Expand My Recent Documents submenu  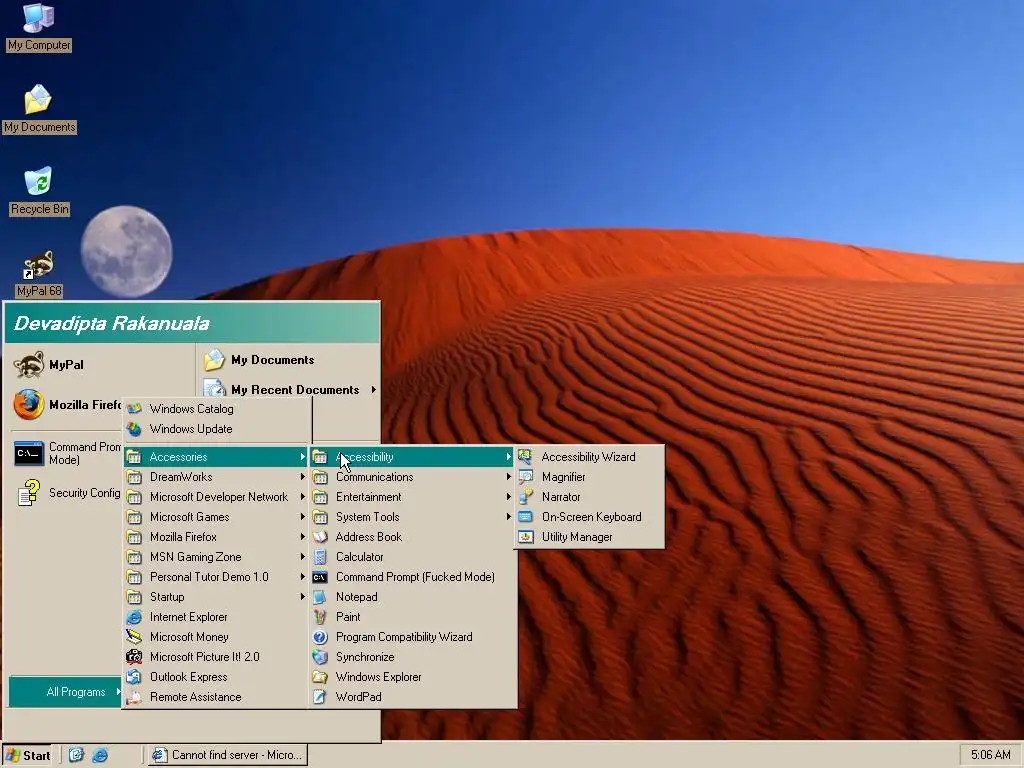pyautogui.click(x=290, y=390)
